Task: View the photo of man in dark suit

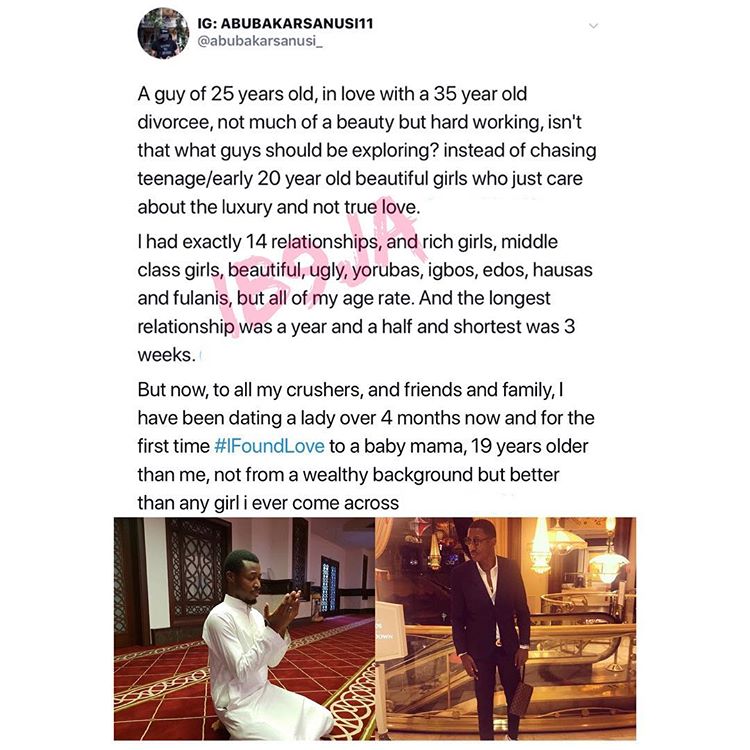Action: point(506,629)
